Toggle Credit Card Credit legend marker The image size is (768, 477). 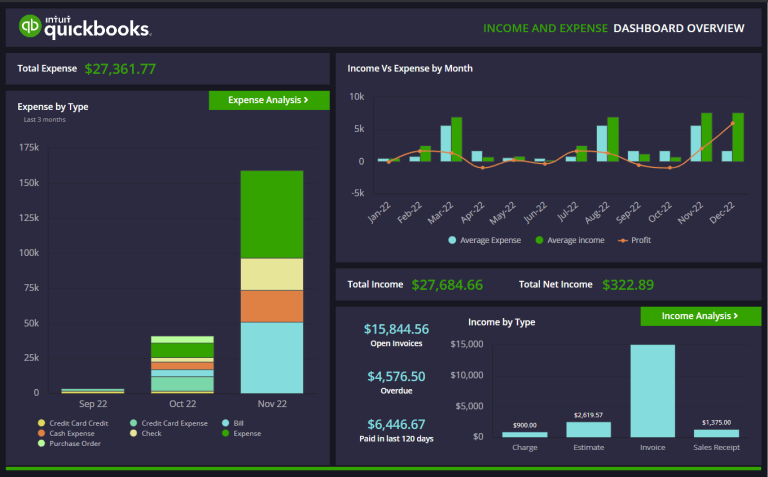[40, 423]
